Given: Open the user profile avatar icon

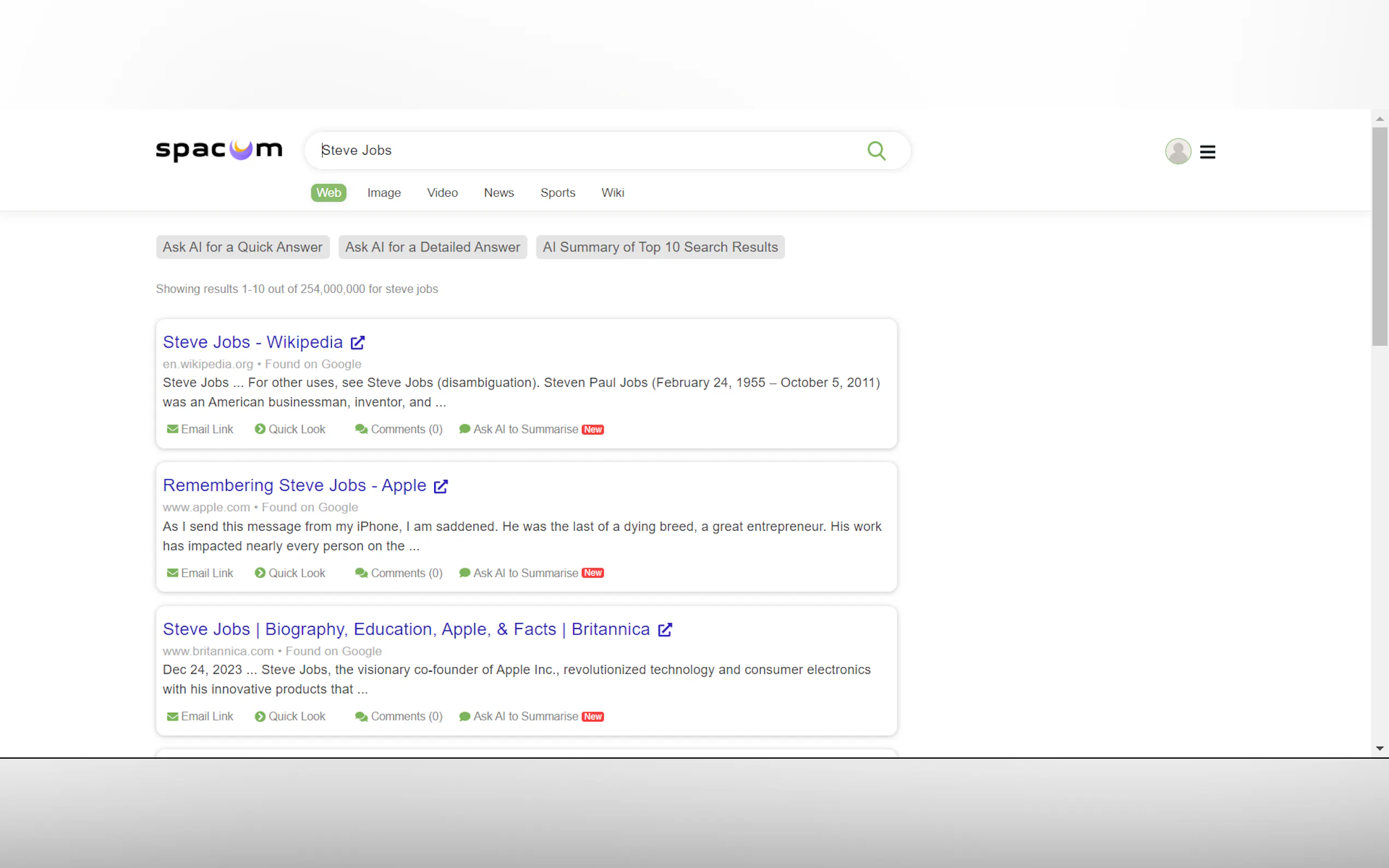Looking at the screenshot, I should click(x=1178, y=151).
